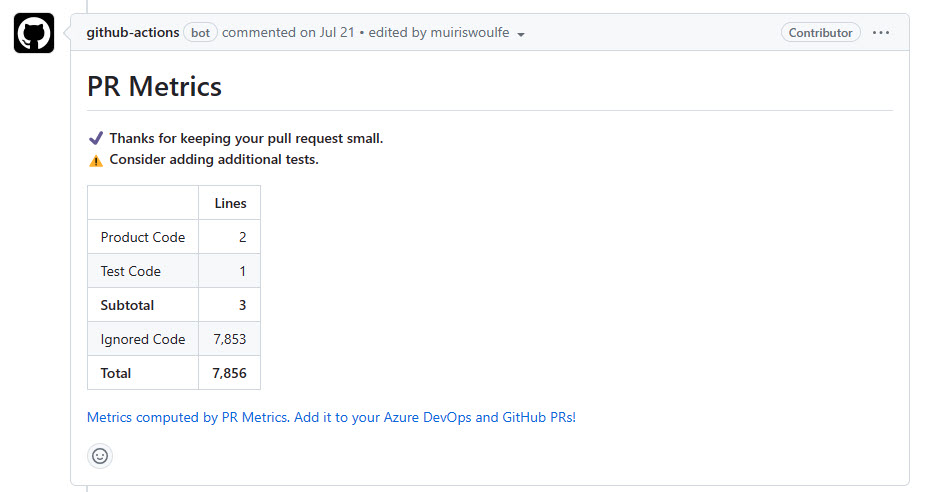Open the github-actions author profile link

[132, 33]
